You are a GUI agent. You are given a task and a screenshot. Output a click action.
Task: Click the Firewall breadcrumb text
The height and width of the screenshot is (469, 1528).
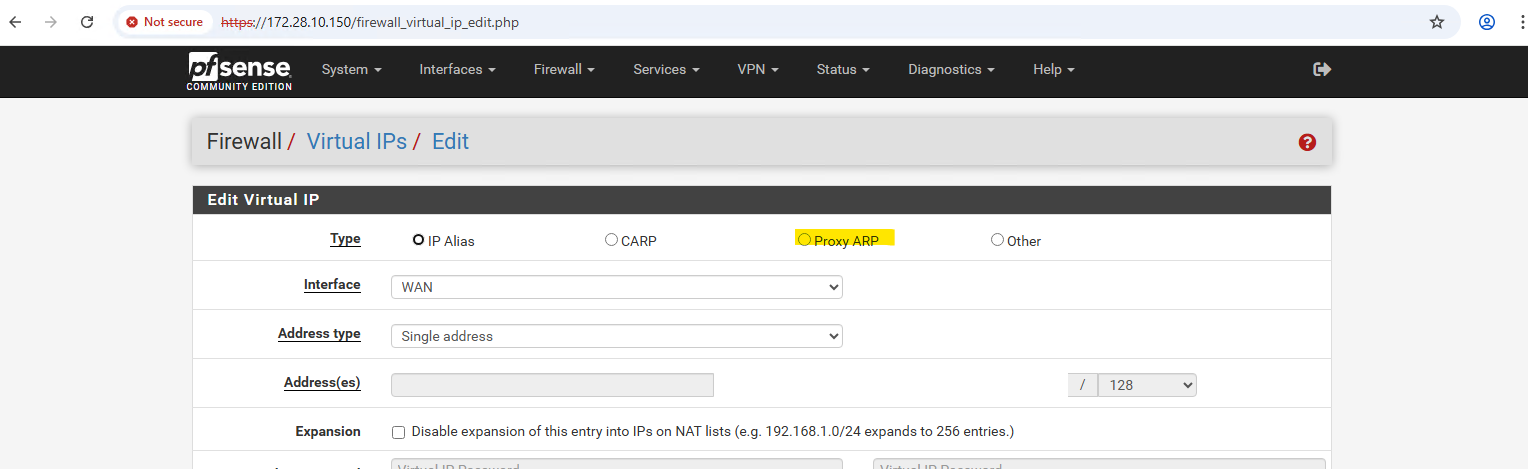coord(244,142)
